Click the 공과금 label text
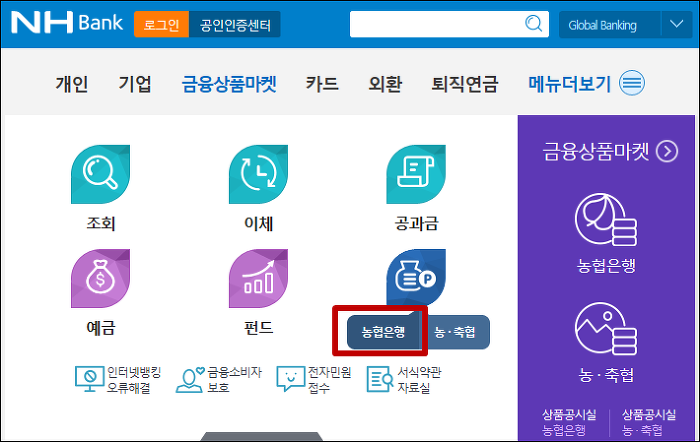Viewport: 700px width, 442px height. [416, 223]
